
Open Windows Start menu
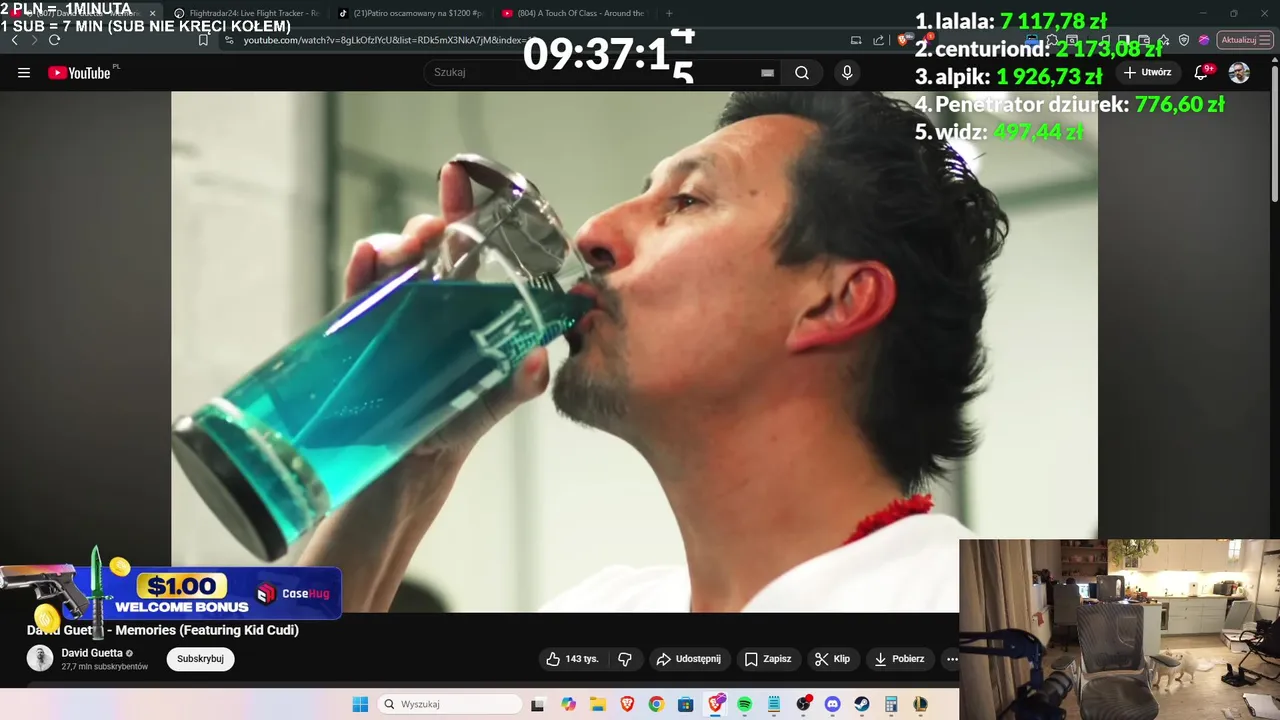point(360,704)
